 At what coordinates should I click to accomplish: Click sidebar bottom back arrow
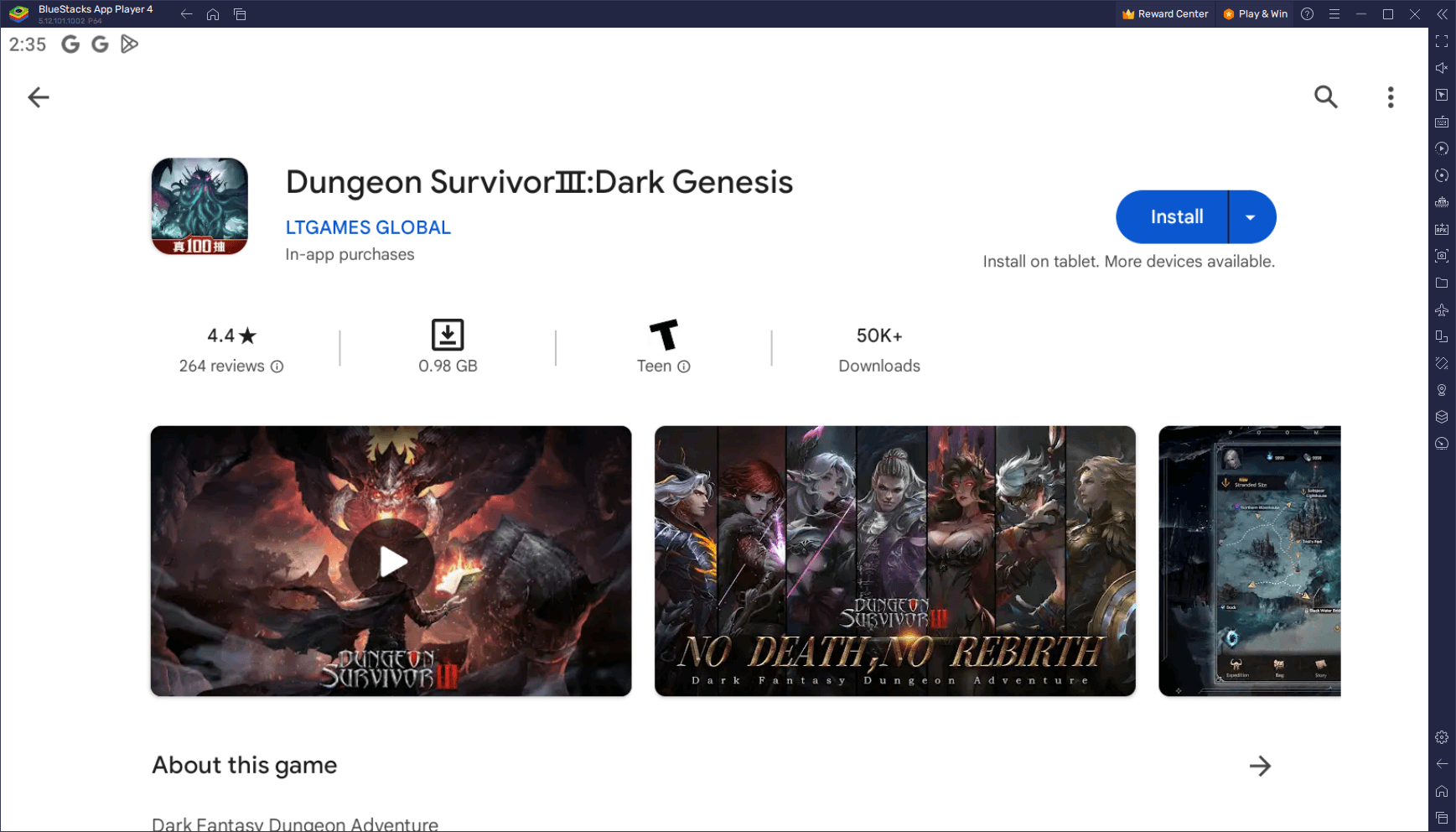coord(1442,764)
